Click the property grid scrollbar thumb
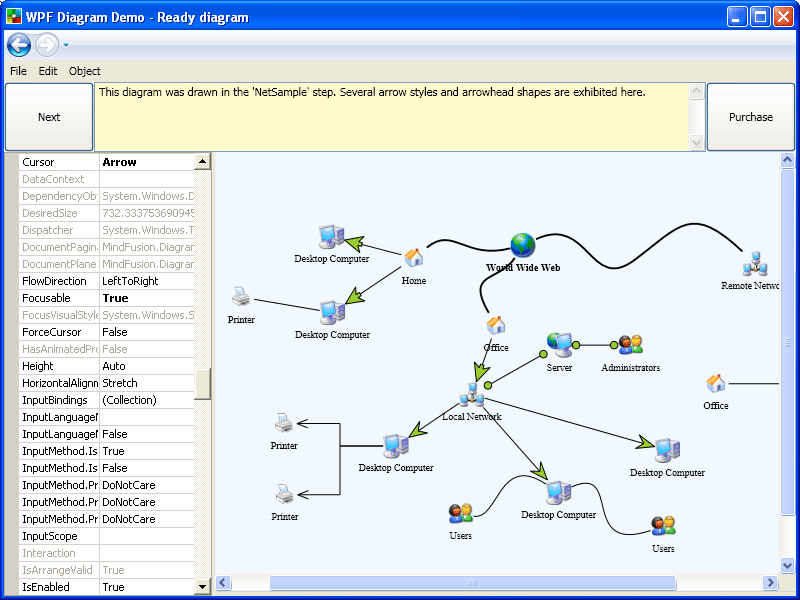This screenshot has height=600, width=800. [203, 384]
